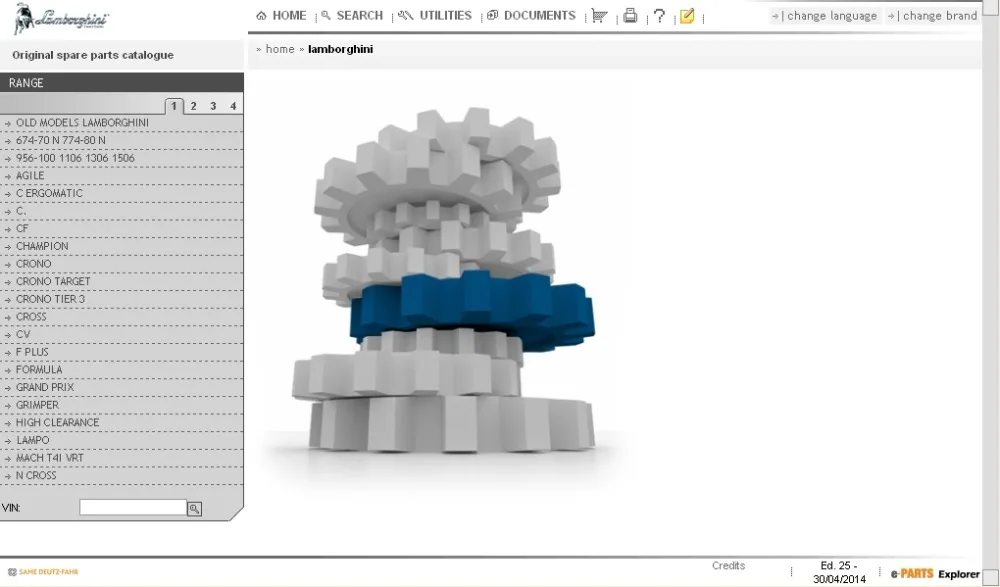Click the e-PARTS Explorer logo
1000x587 pixels.
pyautogui.click(x=935, y=574)
